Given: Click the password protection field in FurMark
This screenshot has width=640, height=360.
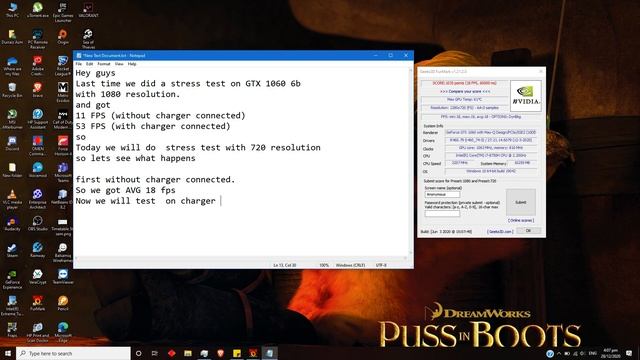Looking at the screenshot, I should (x=442, y=213).
